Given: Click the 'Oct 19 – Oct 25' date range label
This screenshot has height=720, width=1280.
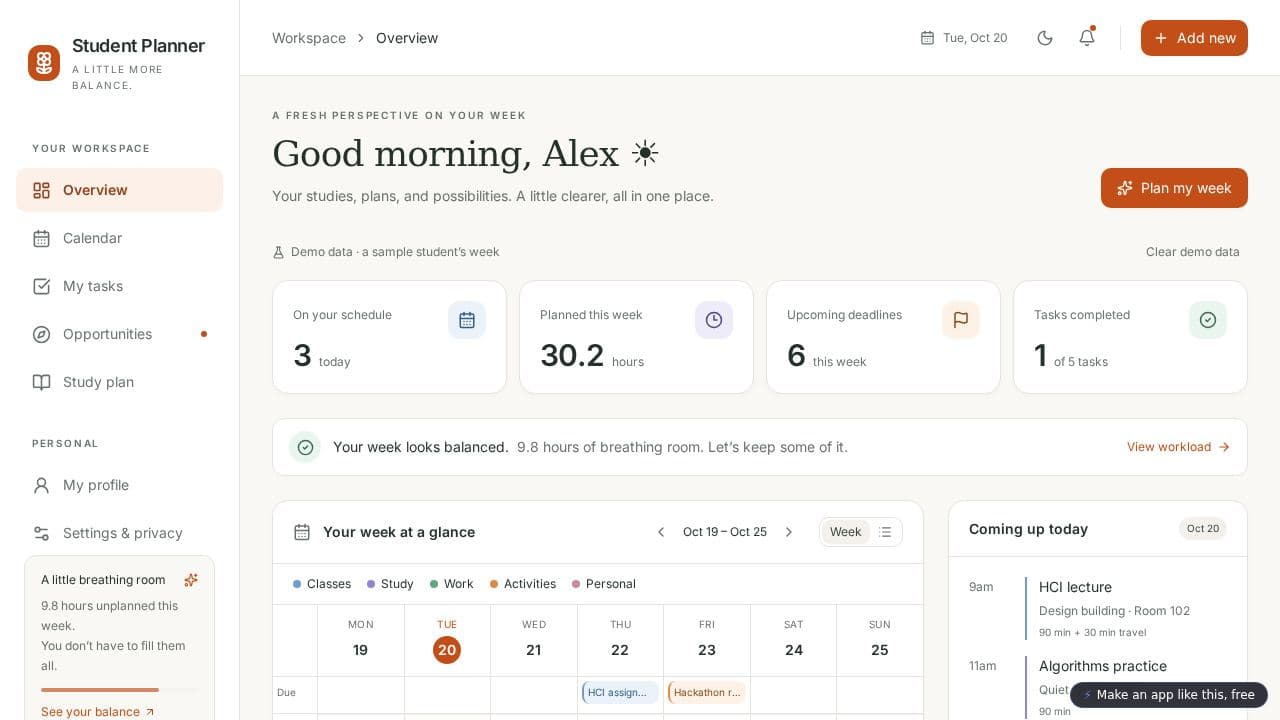Looking at the screenshot, I should tap(725, 532).
